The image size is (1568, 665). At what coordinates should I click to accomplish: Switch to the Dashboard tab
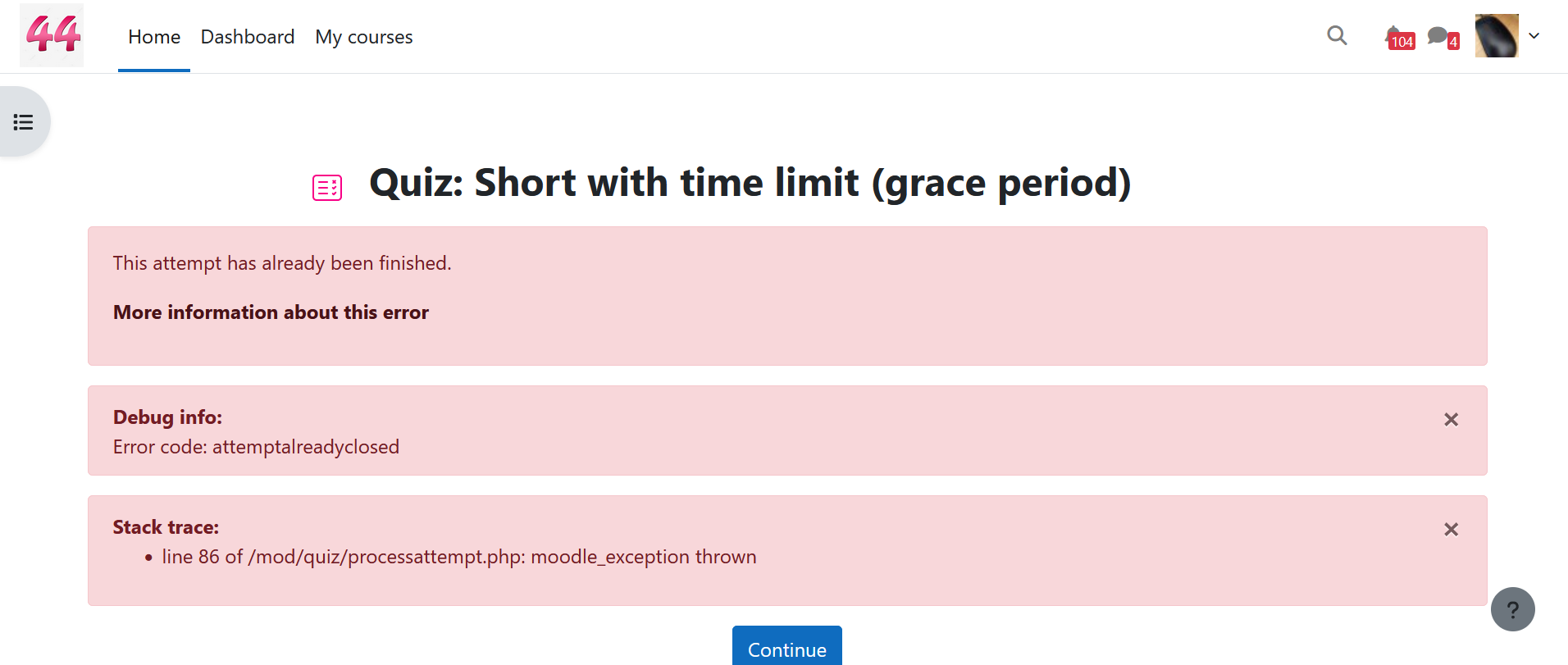(x=248, y=37)
